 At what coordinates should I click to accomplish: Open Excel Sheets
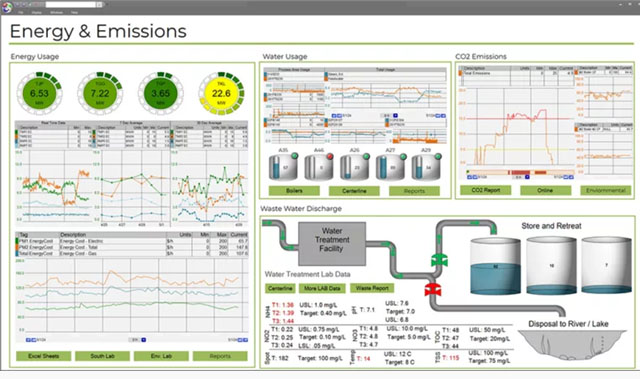(x=44, y=356)
